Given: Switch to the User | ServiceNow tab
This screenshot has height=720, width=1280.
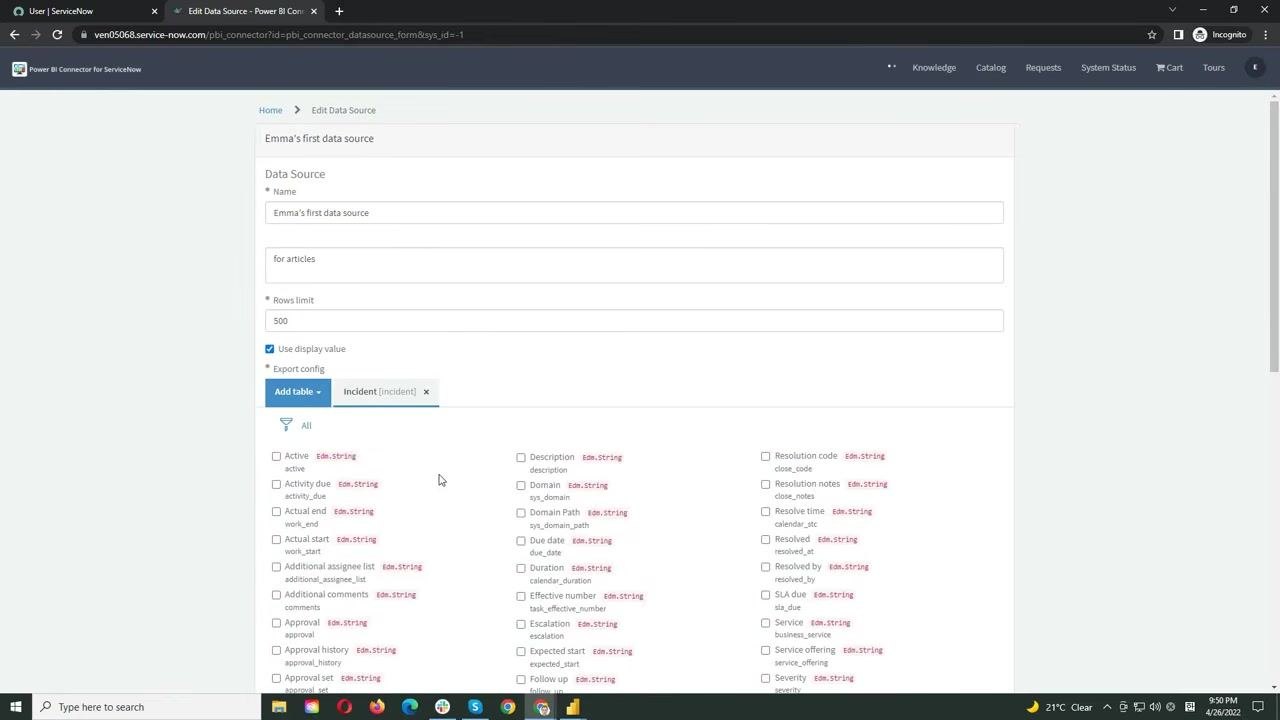Looking at the screenshot, I should [x=84, y=11].
